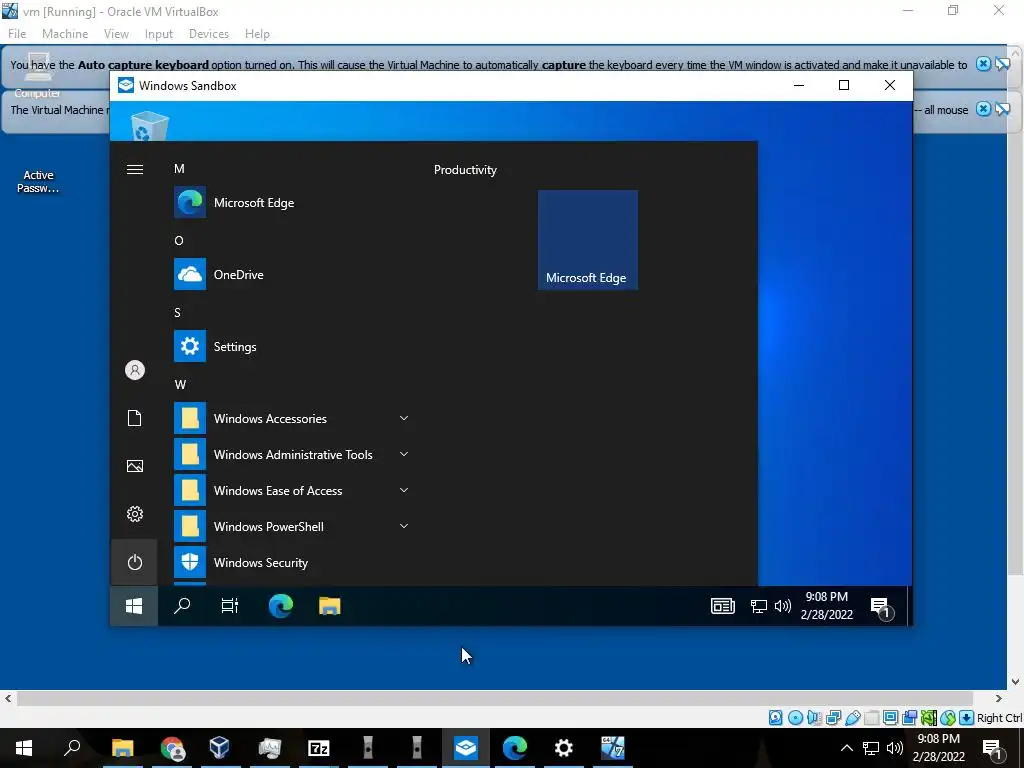Open the View menu in VirtualBox
This screenshot has height=768, width=1024.
[x=116, y=34]
